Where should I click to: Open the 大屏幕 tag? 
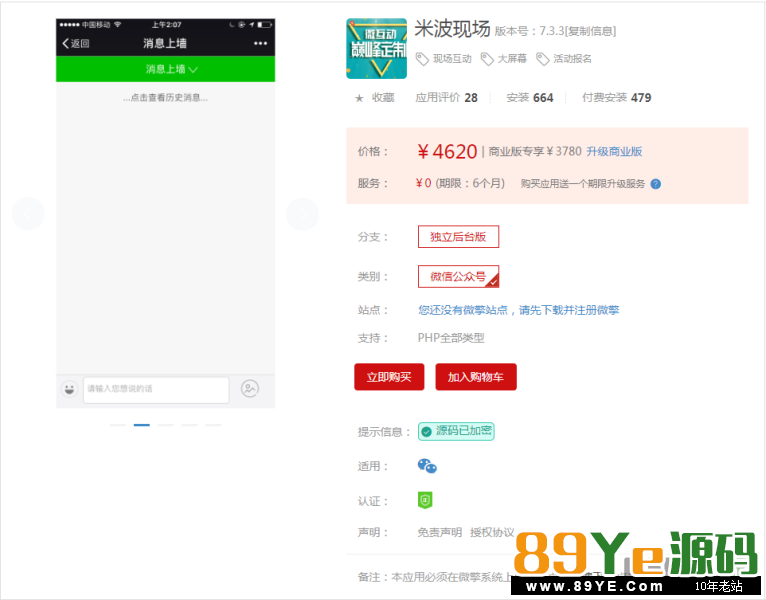[x=505, y=59]
